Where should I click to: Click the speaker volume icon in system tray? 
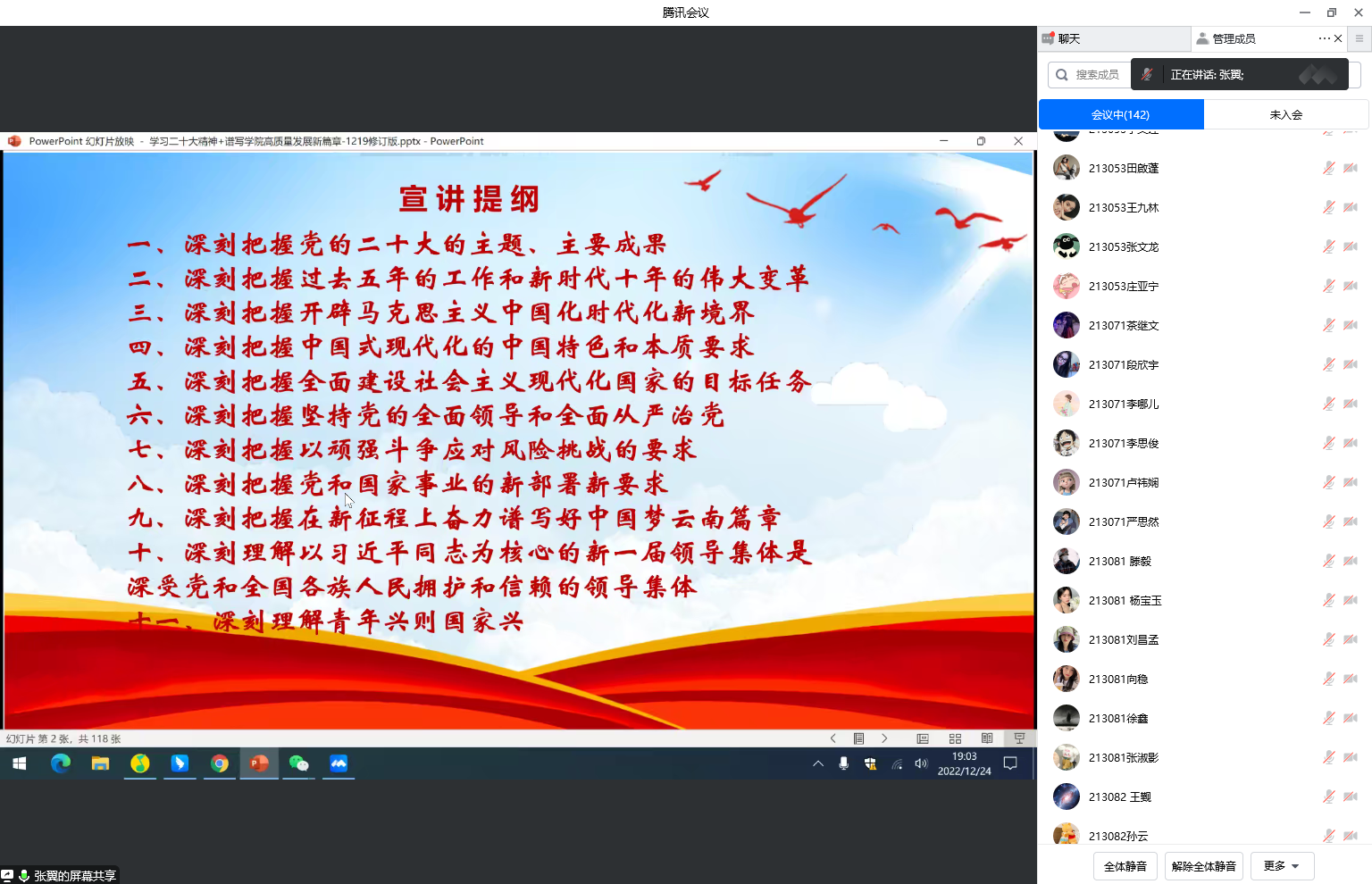coord(922,763)
